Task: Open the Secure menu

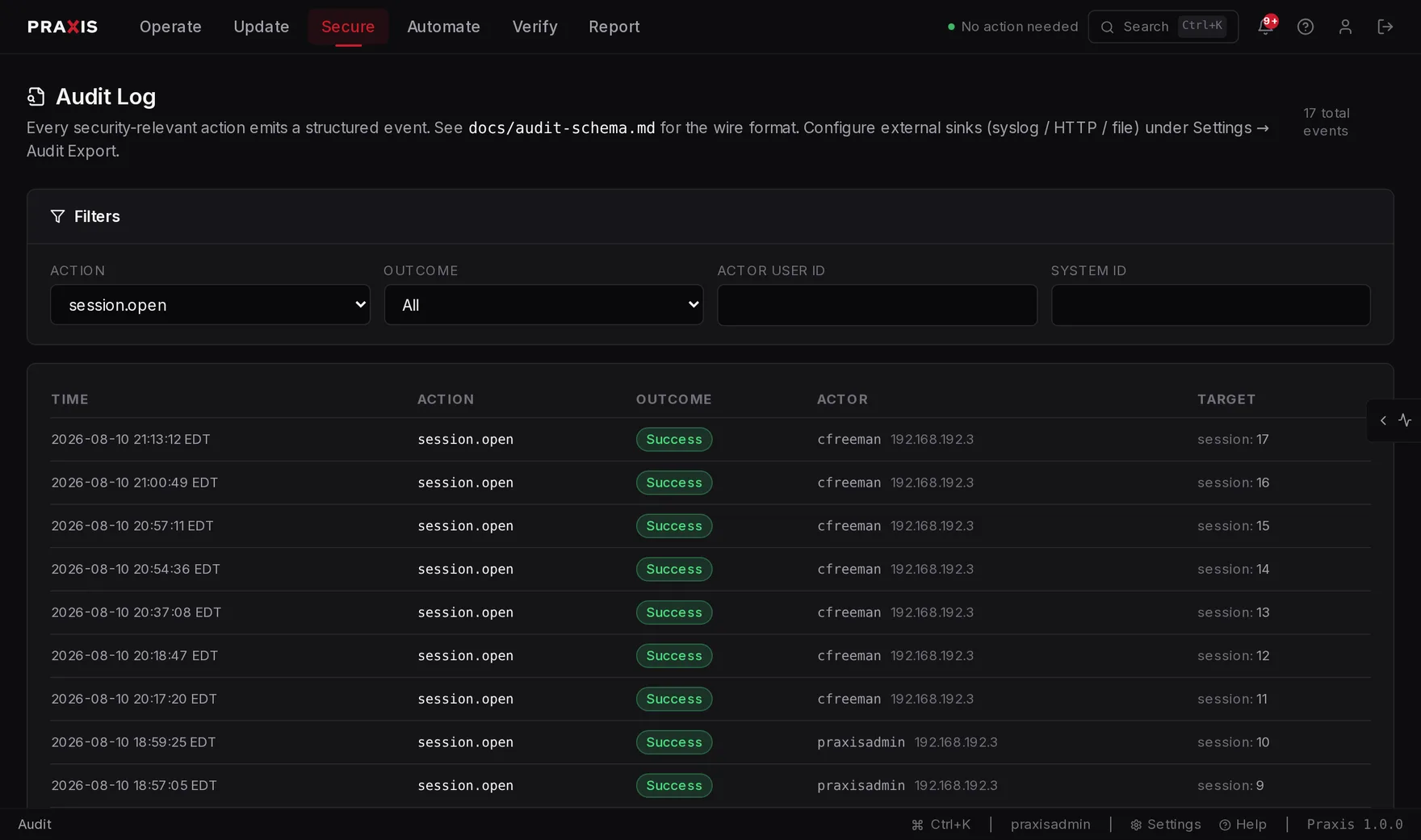Action: [x=348, y=27]
